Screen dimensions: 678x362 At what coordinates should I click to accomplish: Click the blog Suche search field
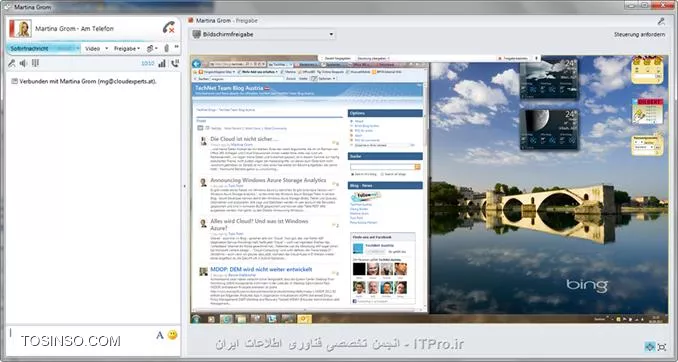382,167
